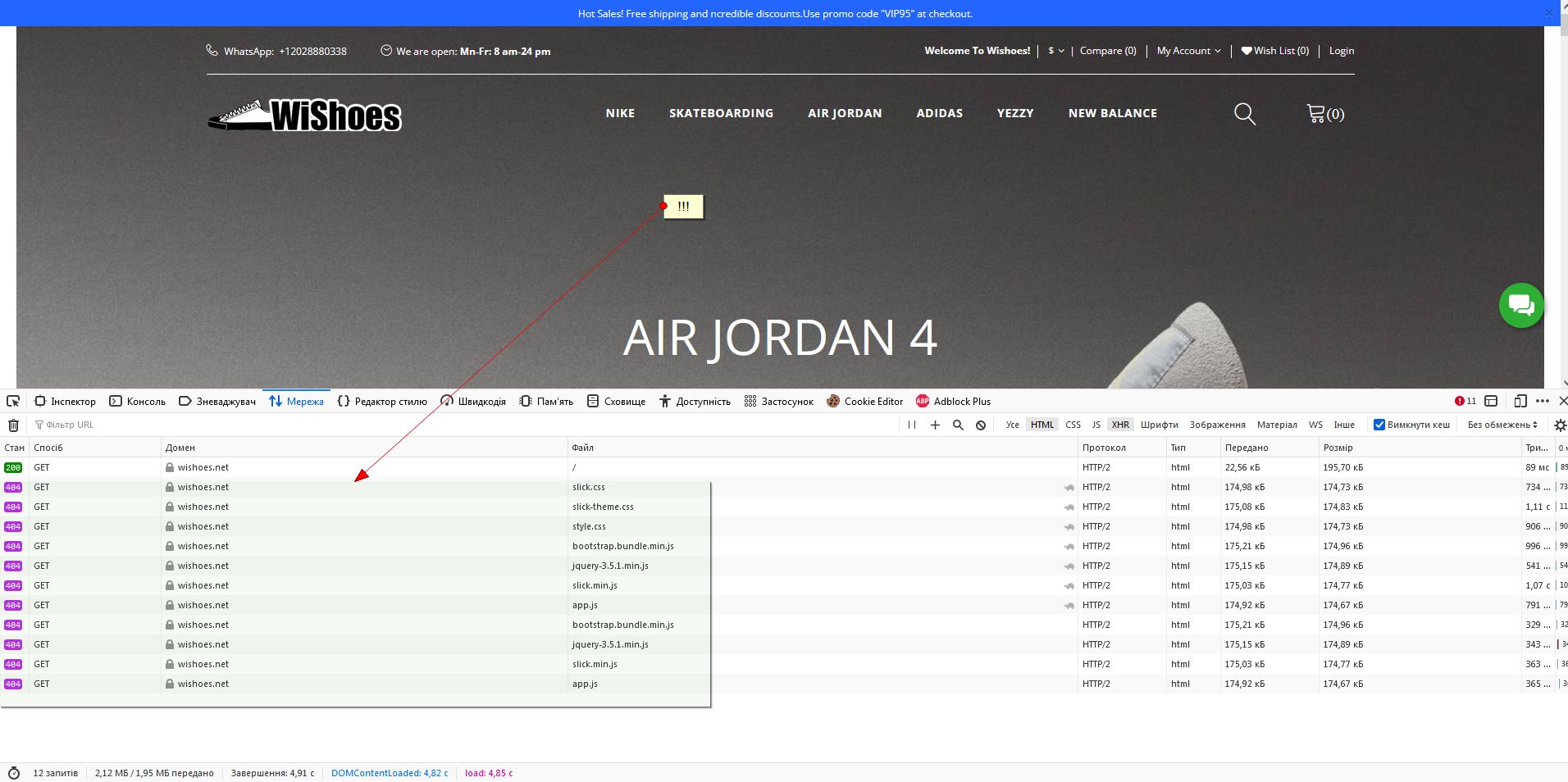
Task: Open the site search magnifier
Action: [1245, 114]
